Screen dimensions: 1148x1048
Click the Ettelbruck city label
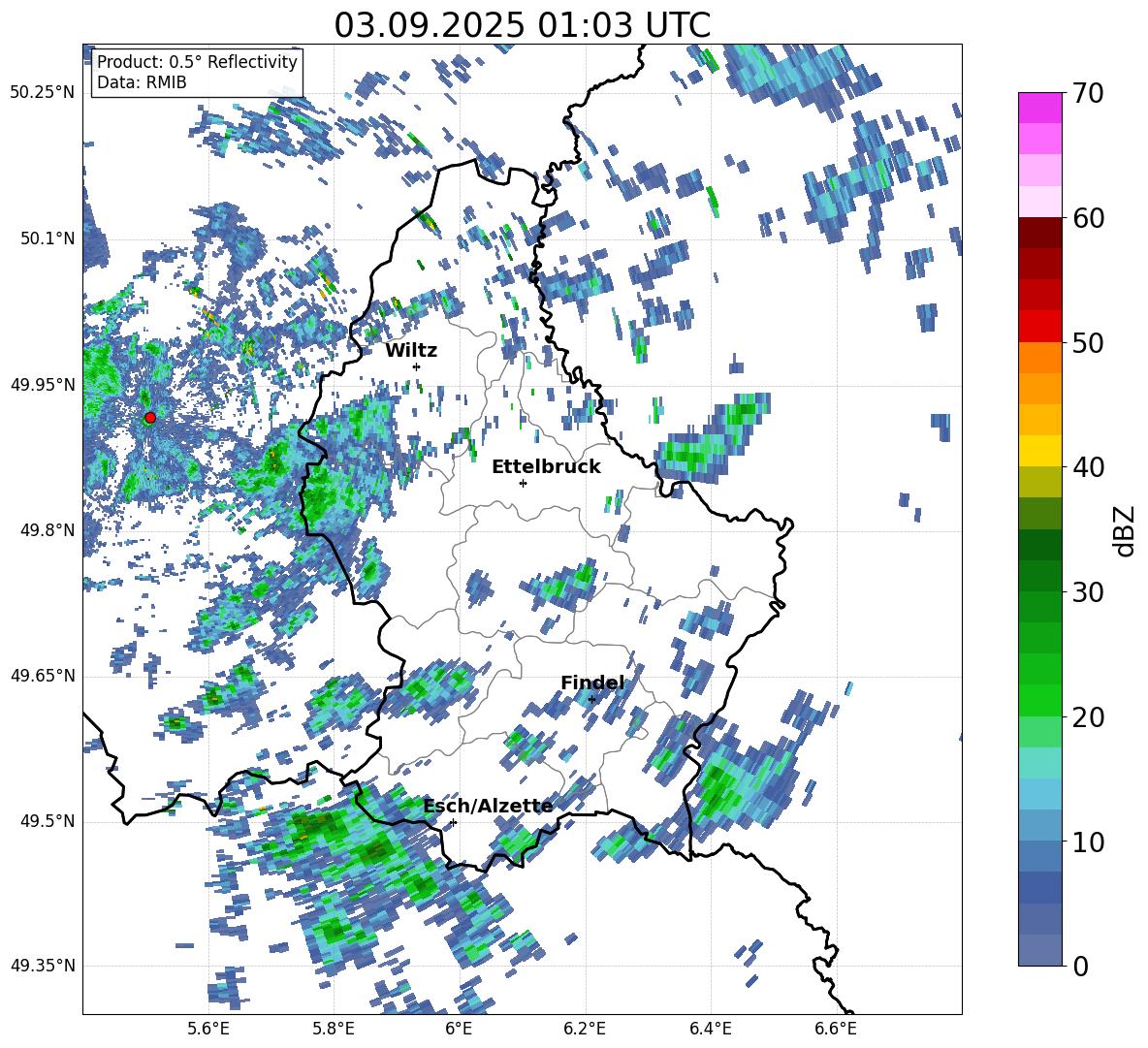tap(546, 467)
